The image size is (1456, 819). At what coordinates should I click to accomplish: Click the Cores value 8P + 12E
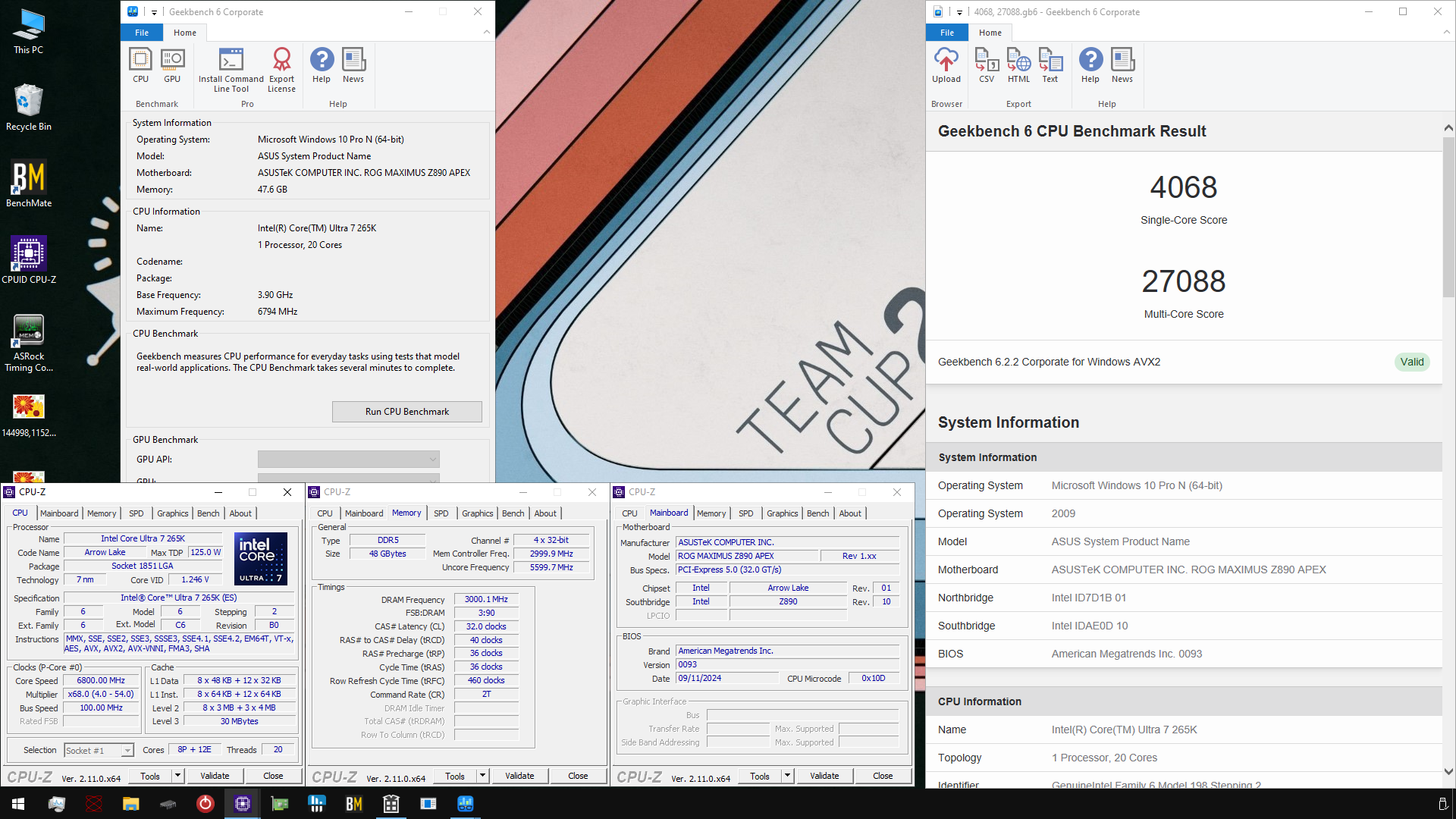pyautogui.click(x=194, y=750)
